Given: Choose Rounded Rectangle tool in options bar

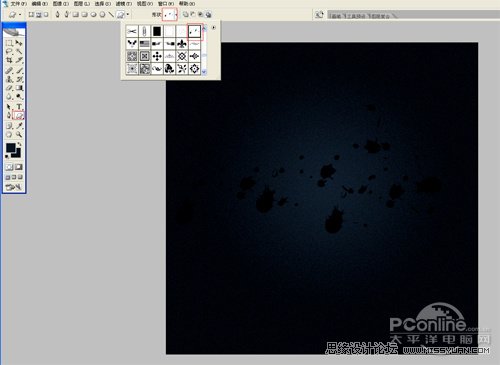Looking at the screenshot, I should coord(85,14).
